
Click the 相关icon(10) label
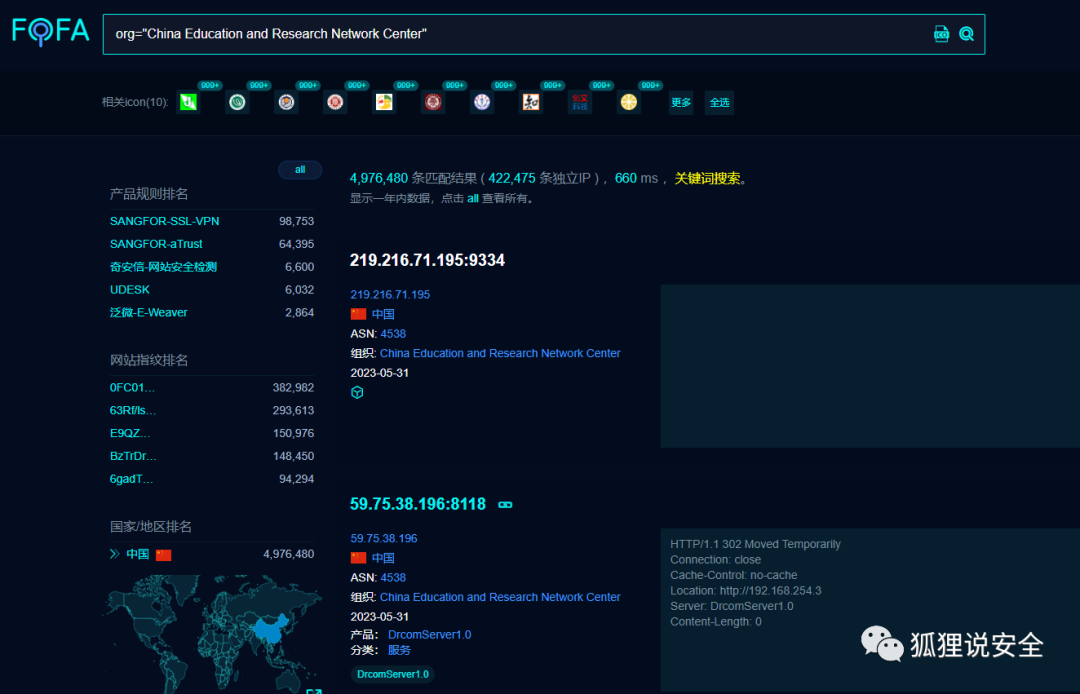135,102
